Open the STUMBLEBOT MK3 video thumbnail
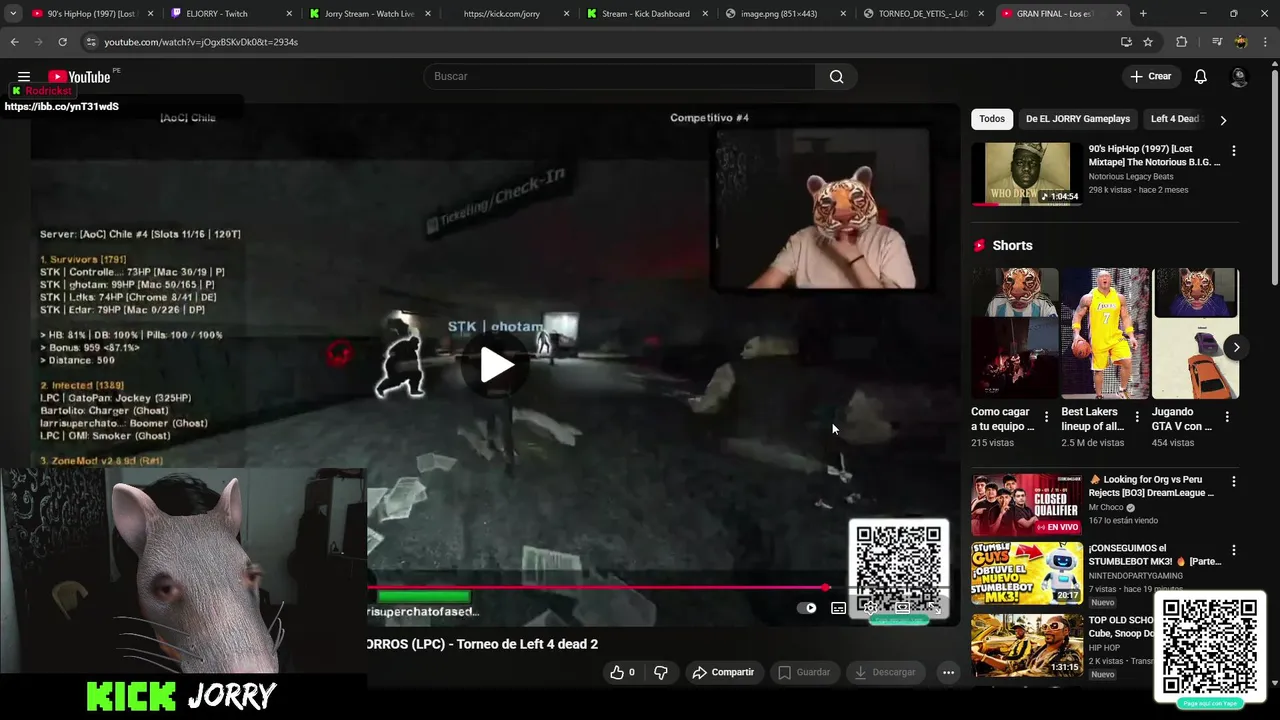1280x720 pixels. pyautogui.click(x=1026, y=573)
